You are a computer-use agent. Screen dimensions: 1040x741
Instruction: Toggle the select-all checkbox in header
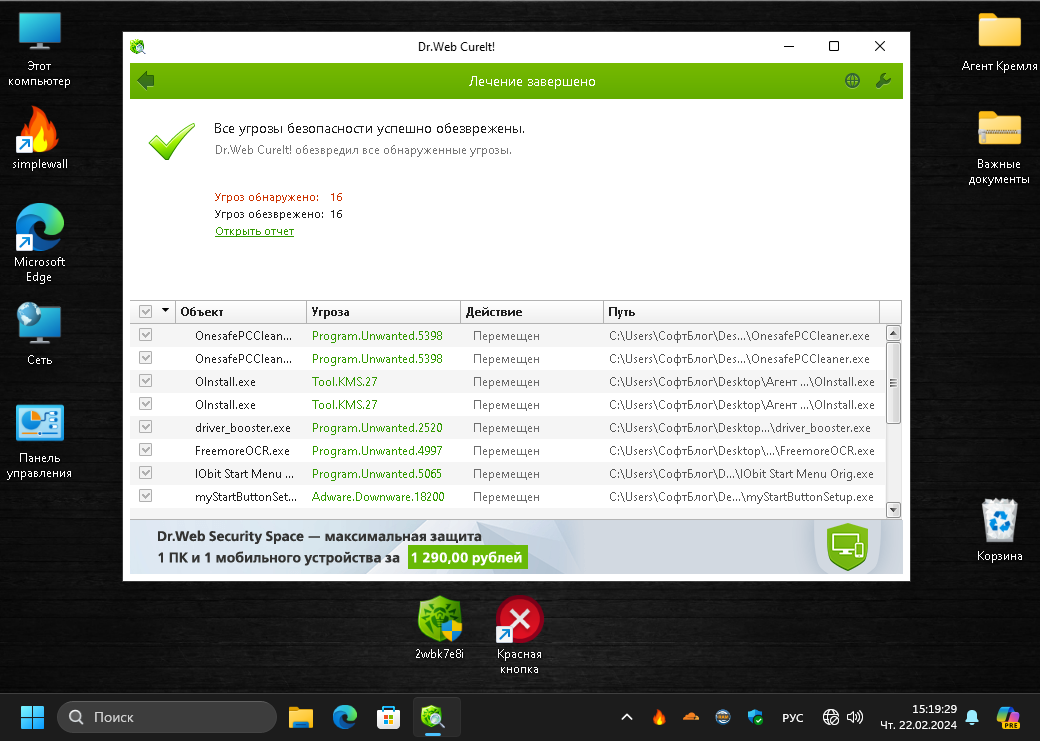coord(145,311)
